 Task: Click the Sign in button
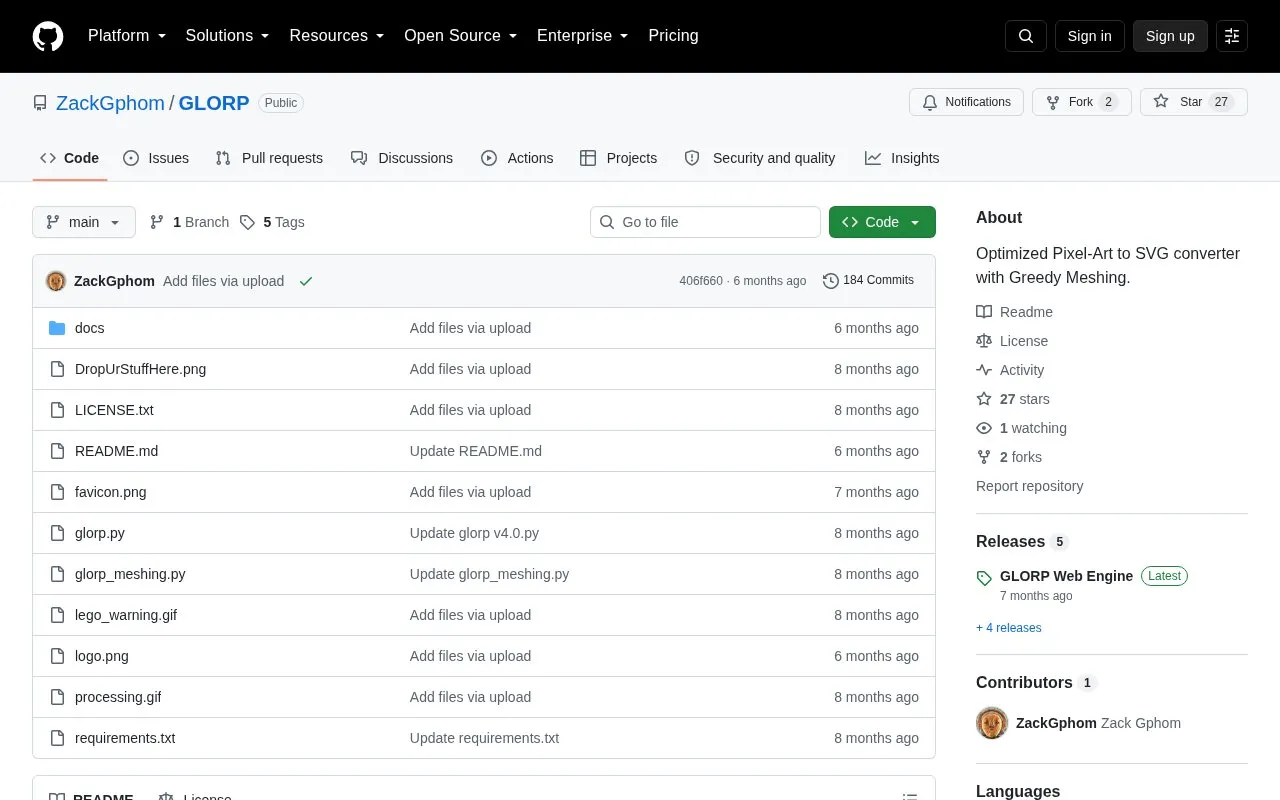pyautogui.click(x=1089, y=36)
